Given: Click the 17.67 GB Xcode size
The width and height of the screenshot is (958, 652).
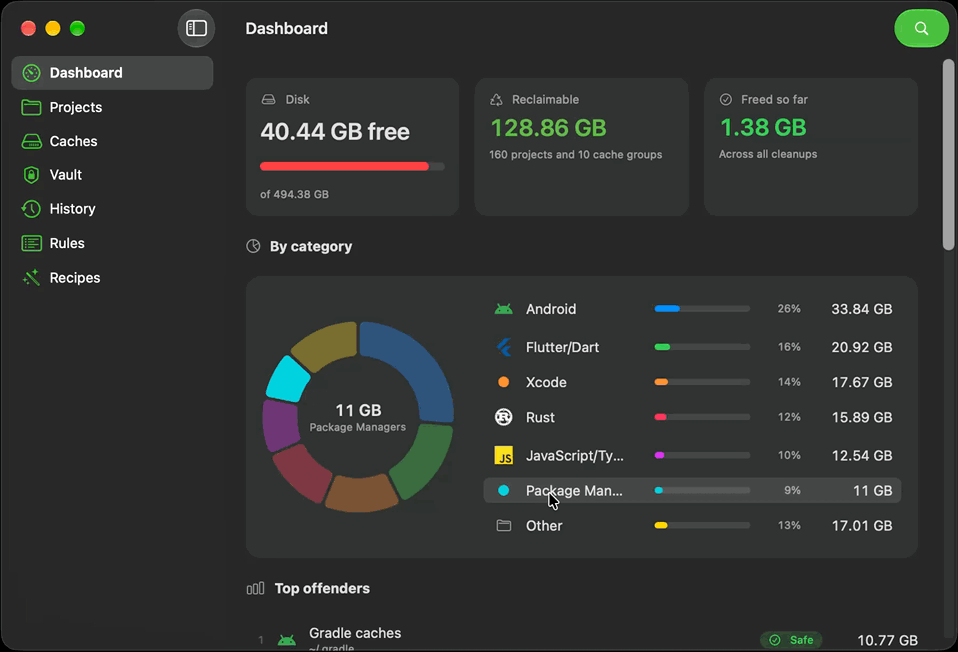Looking at the screenshot, I should [x=861, y=383].
